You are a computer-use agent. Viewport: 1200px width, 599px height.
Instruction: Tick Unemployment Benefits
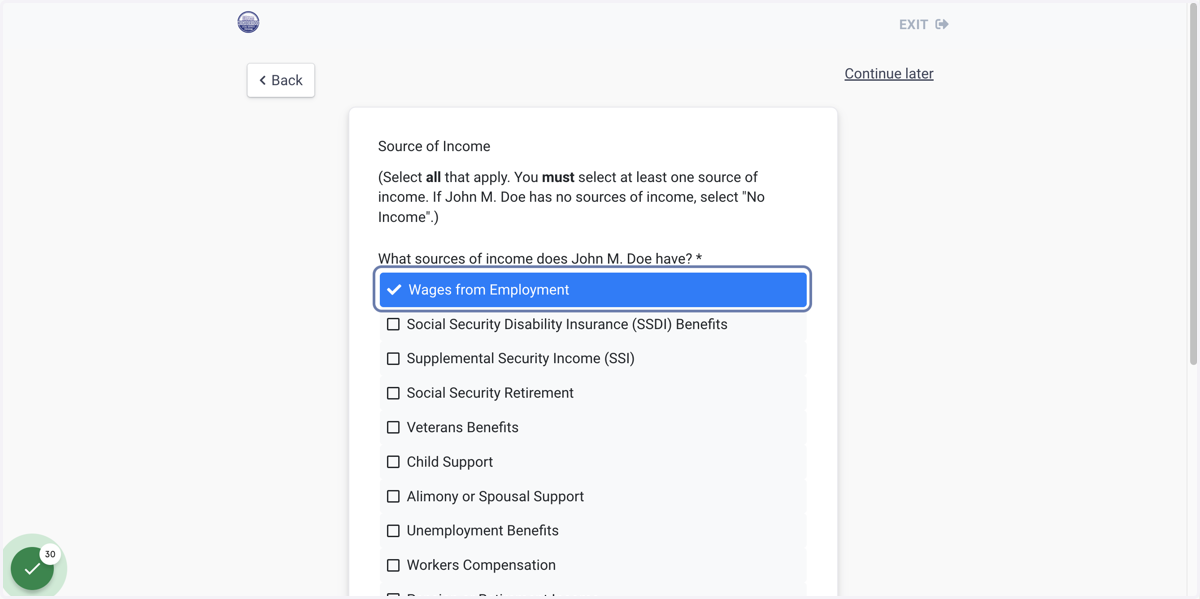click(593, 530)
